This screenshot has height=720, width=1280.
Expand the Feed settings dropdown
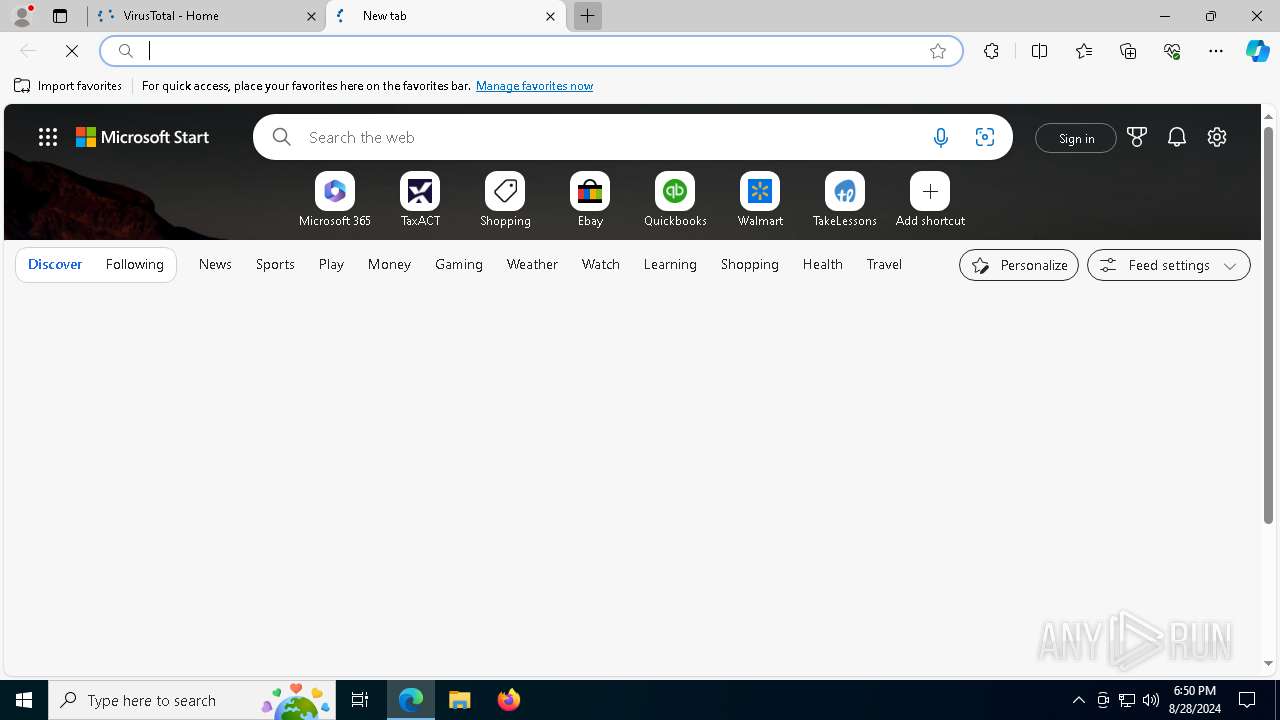click(1168, 265)
